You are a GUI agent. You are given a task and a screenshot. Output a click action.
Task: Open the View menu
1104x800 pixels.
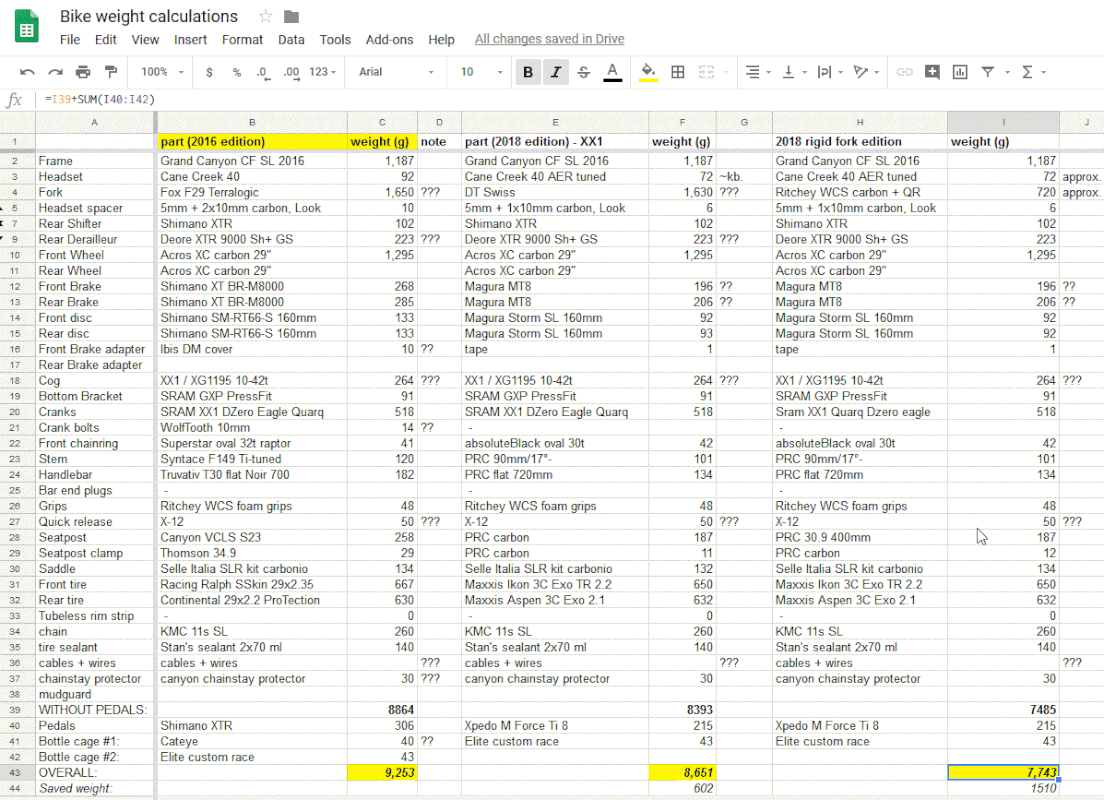[145, 39]
